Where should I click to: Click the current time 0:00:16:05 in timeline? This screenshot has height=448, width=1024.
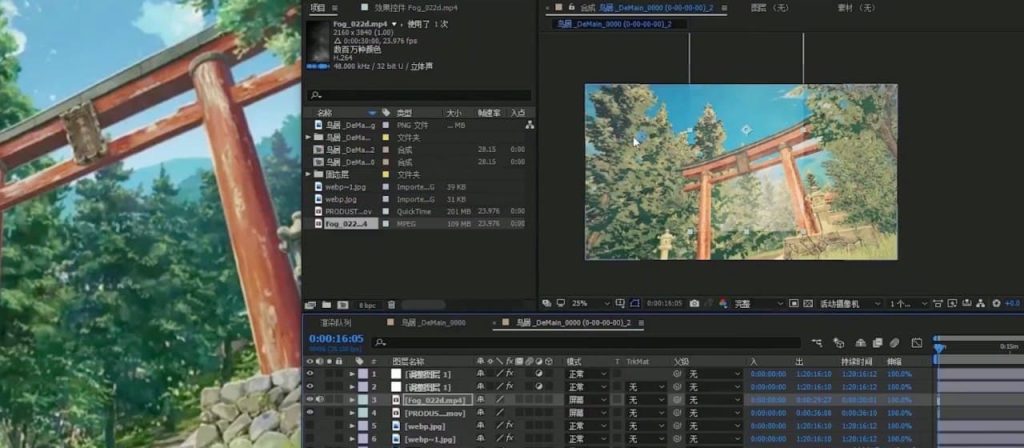tap(336, 338)
